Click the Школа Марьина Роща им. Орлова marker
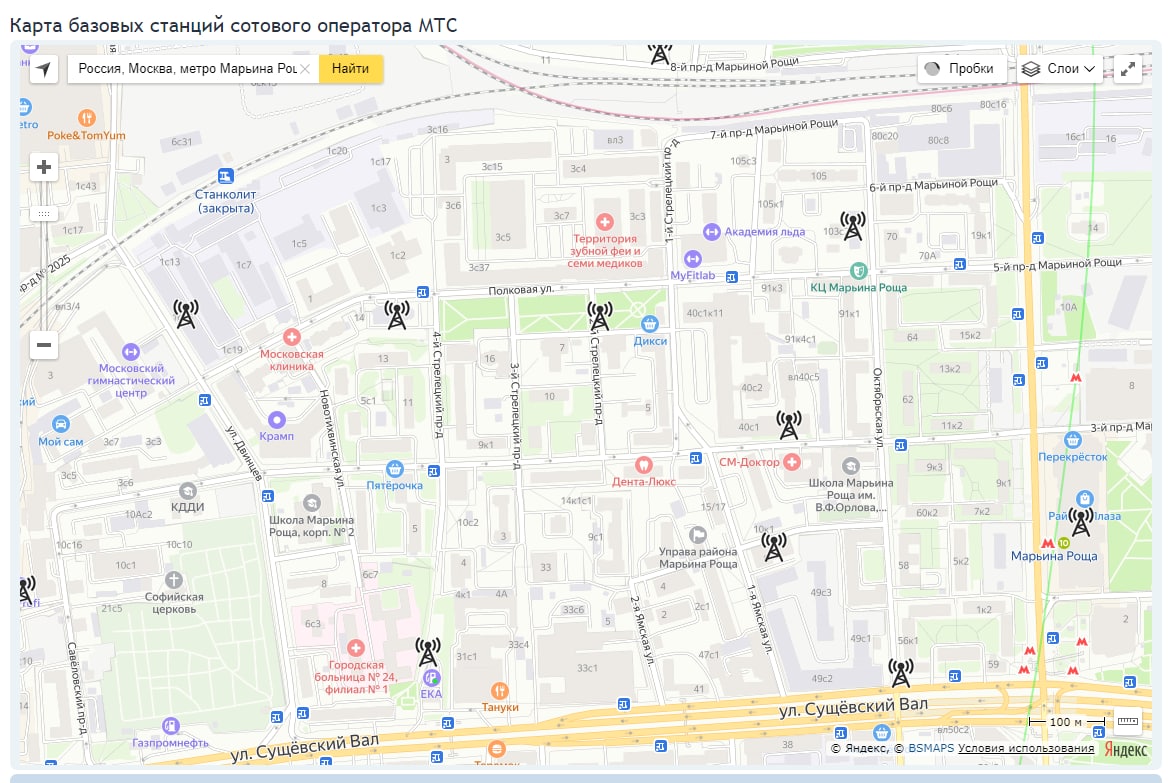The width and height of the screenshot is (1169, 783). click(851, 466)
